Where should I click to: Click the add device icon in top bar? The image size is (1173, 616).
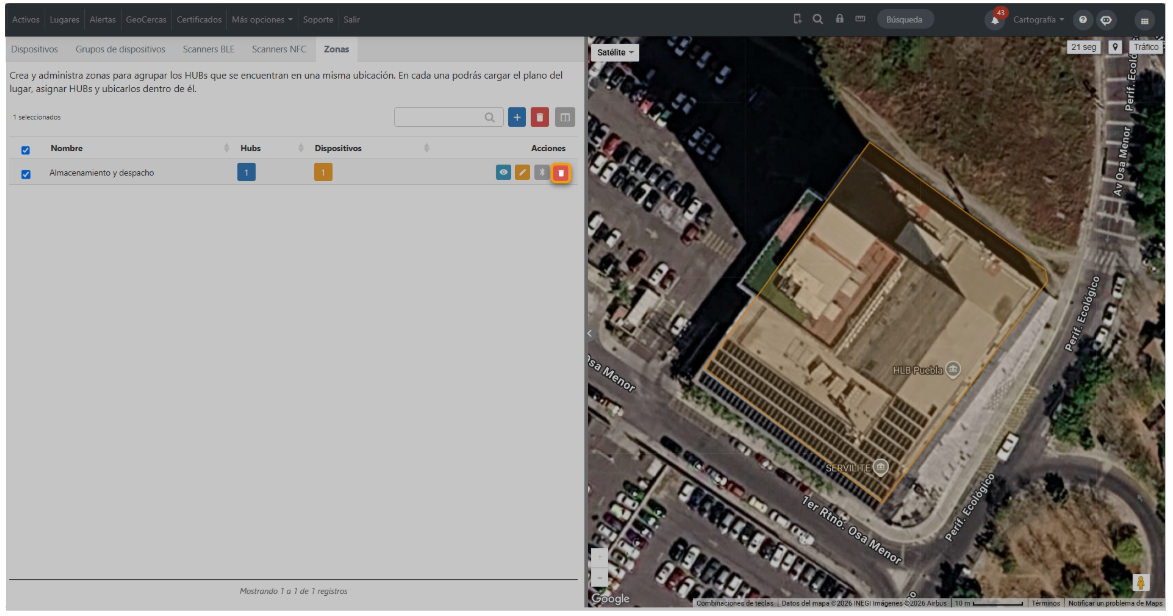click(x=797, y=19)
